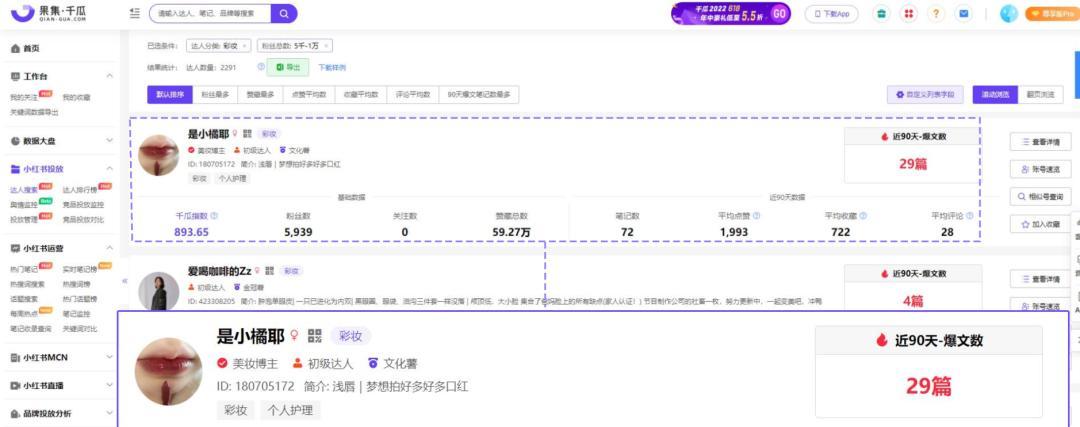Click info icon beside 平均评论
The height and width of the screenshot is (427, 1080).
click(970, 216)
